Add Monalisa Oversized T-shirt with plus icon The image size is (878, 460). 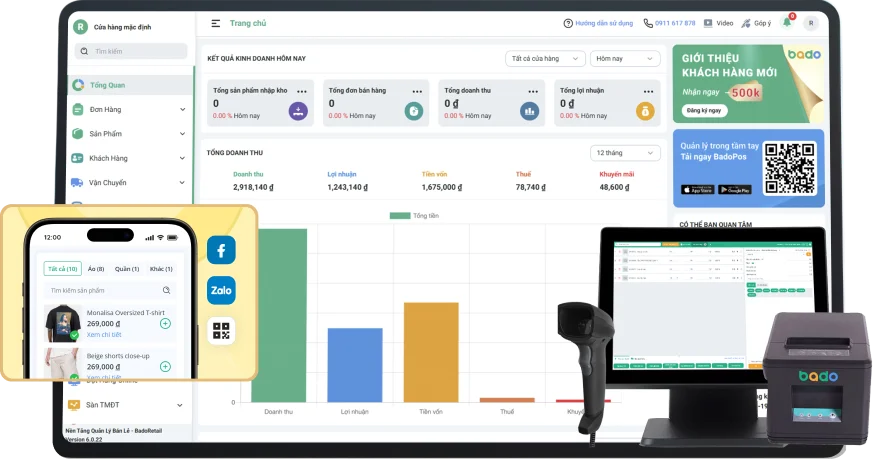coord(165,323)
